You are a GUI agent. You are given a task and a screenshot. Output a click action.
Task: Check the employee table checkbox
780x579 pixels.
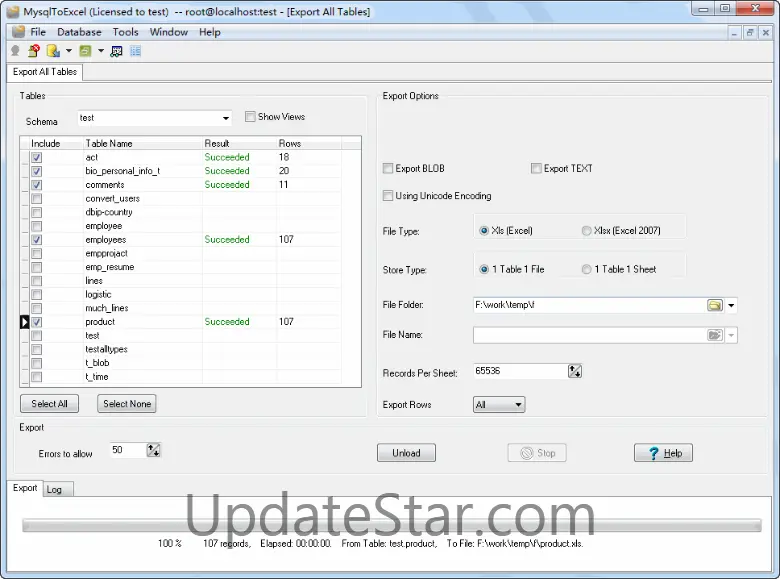pos(37,226)
